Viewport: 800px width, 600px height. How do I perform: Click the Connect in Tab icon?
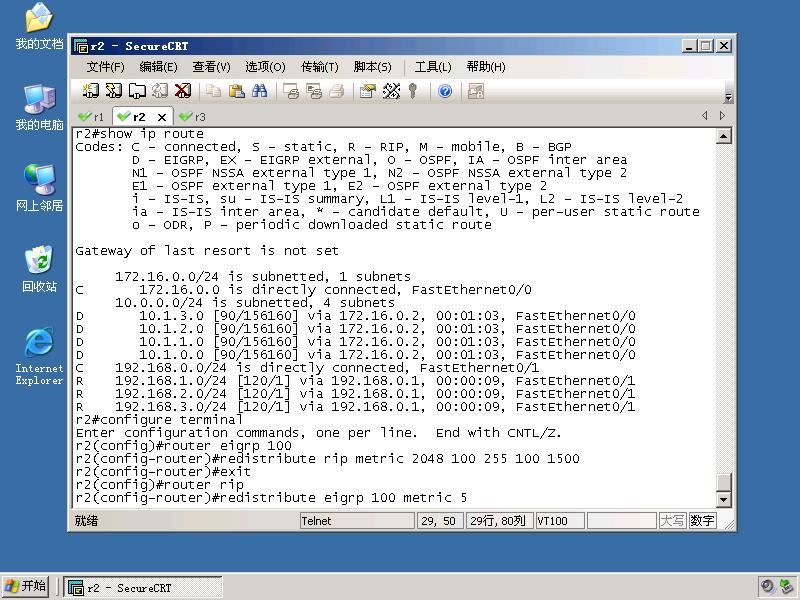click(136, 91)
